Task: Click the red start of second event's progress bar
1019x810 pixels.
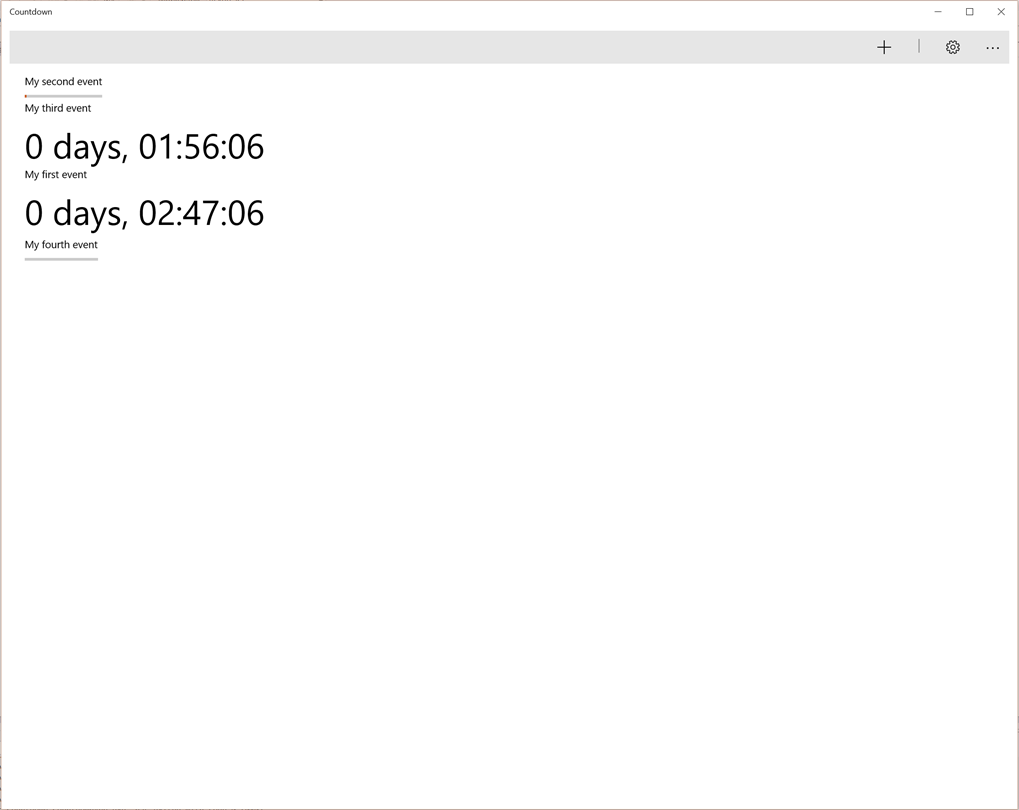Action: (26, 96)
